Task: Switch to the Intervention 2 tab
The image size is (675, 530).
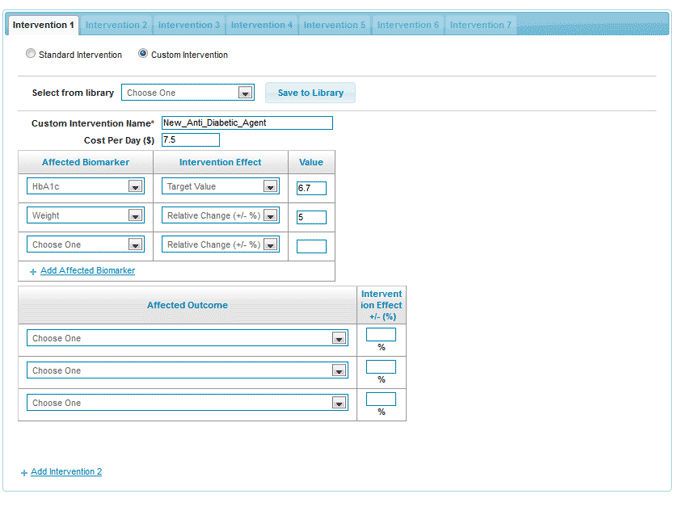Action: coord(116,25)
